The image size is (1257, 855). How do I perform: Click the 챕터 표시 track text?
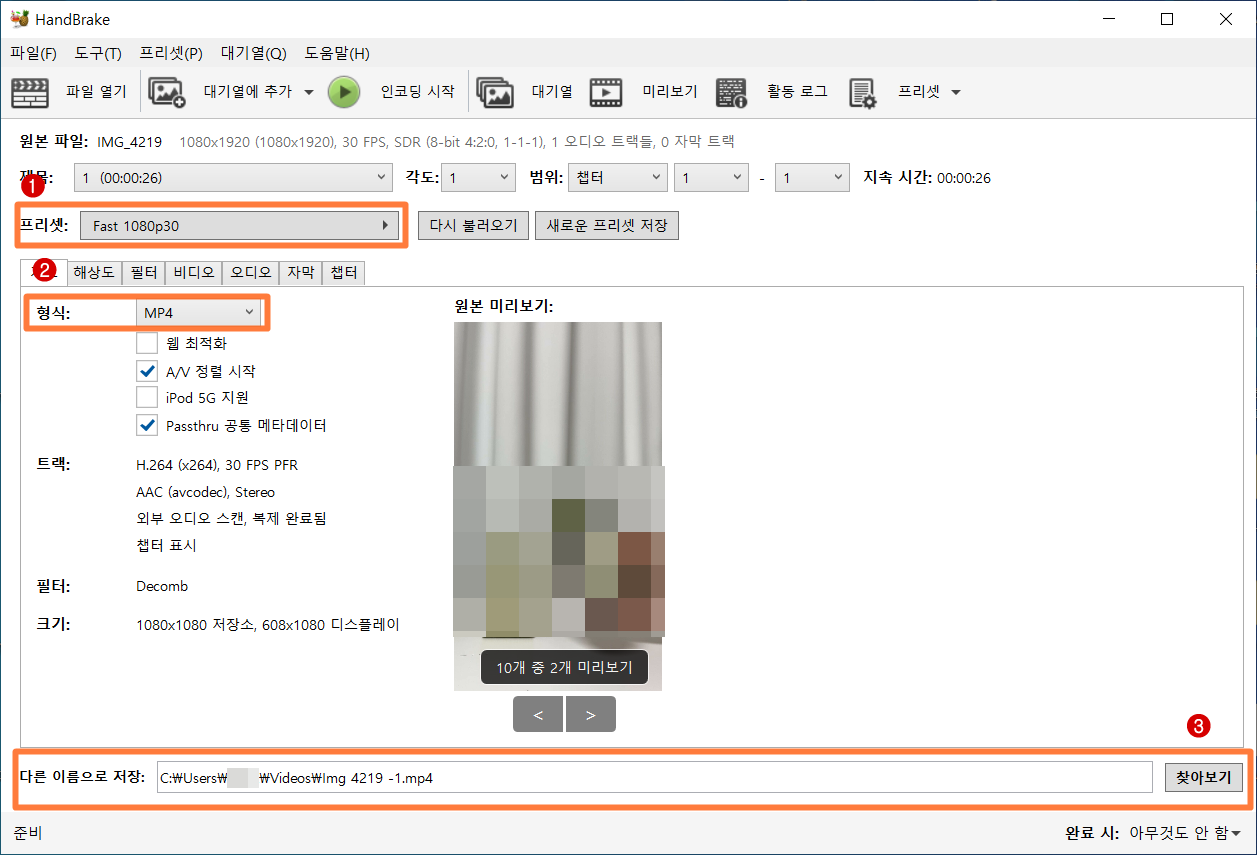click(x=166, y=545)
